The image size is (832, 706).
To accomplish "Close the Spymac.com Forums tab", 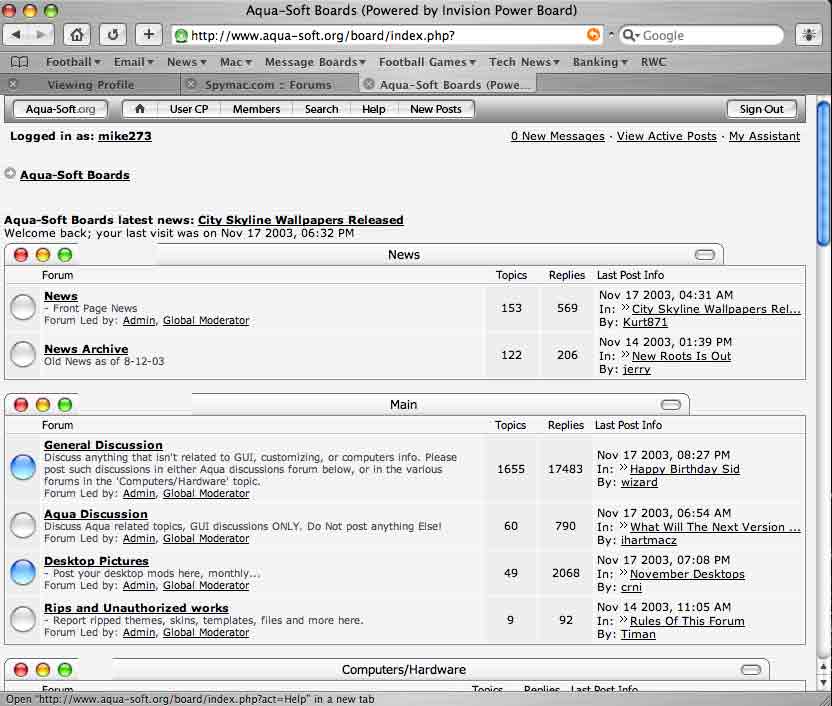I will (x=191, y=84).
